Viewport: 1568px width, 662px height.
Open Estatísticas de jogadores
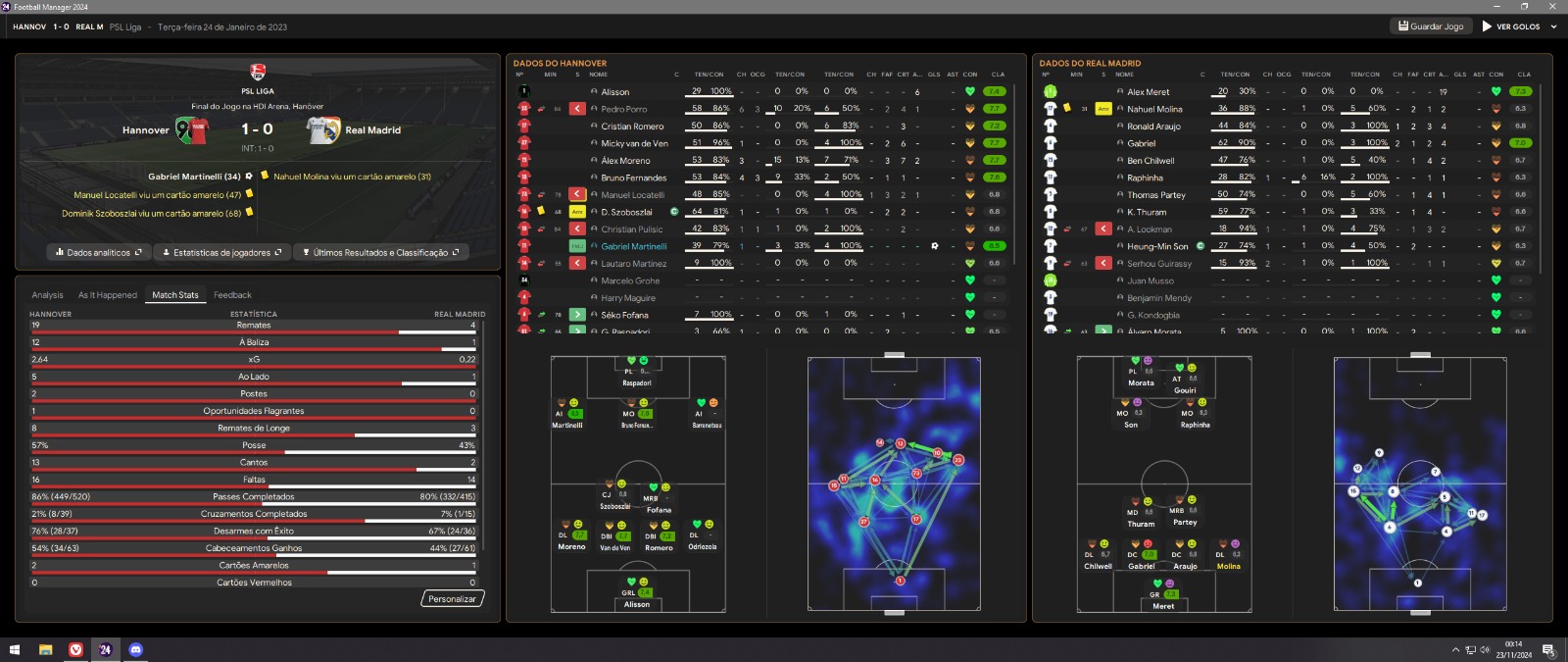tap(221, 252)
